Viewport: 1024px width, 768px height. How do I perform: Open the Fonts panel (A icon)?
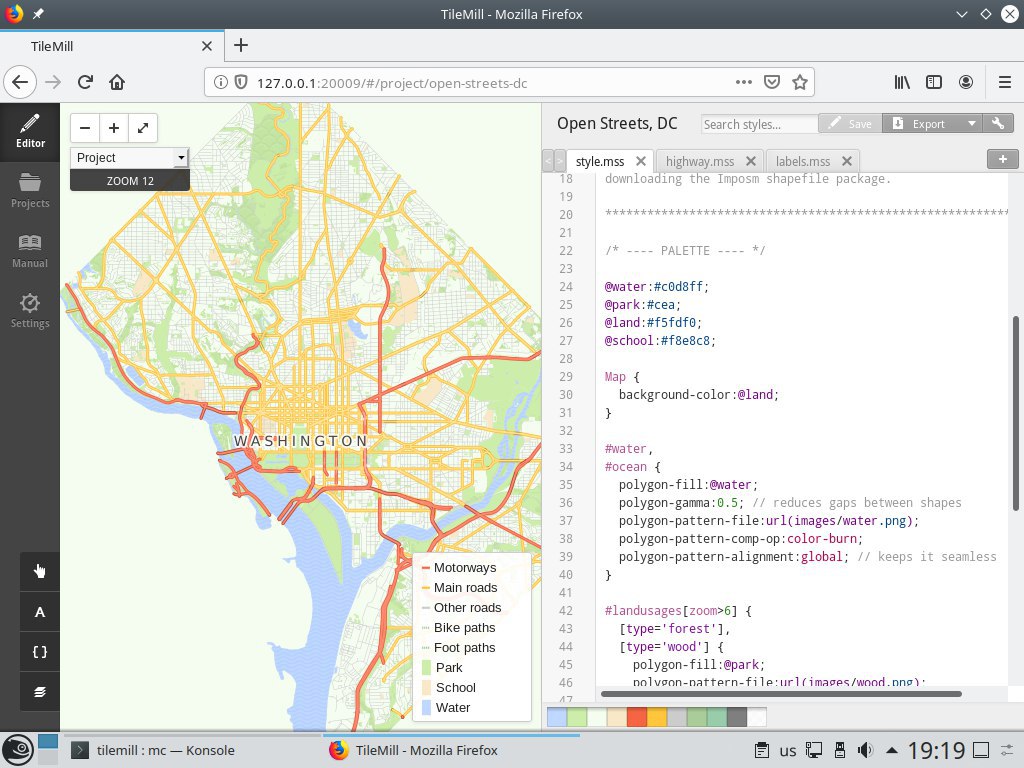(x=40, y=612)
